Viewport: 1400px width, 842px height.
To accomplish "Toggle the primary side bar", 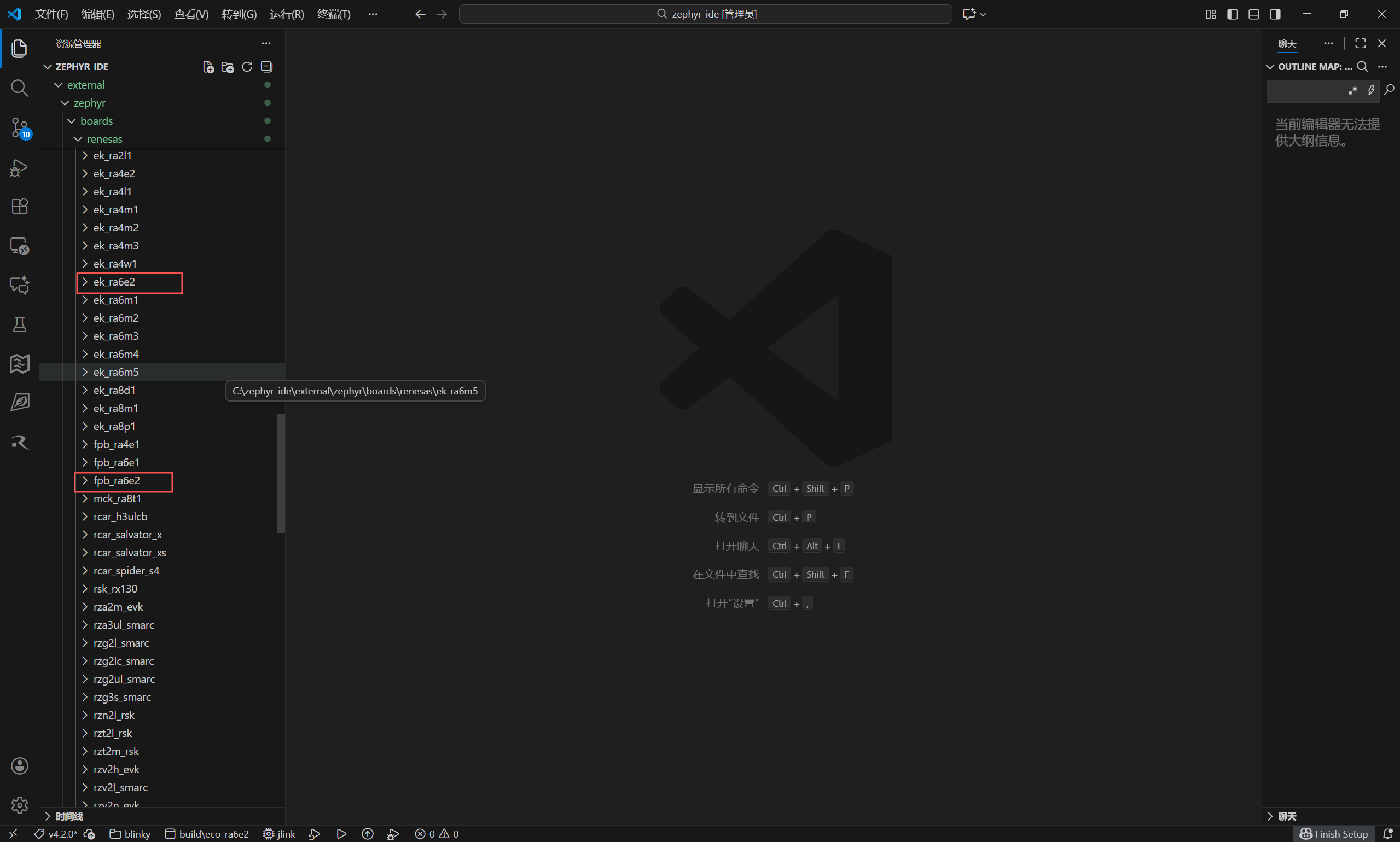I will [1232, 14].
